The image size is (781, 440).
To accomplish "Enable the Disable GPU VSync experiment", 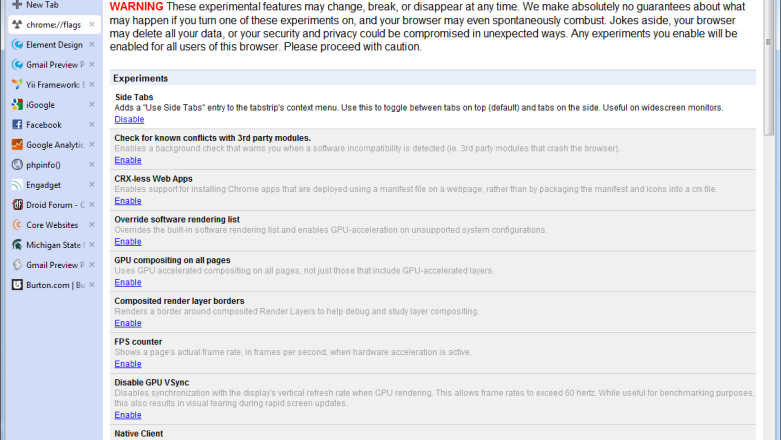I will [x=128, y=415].
